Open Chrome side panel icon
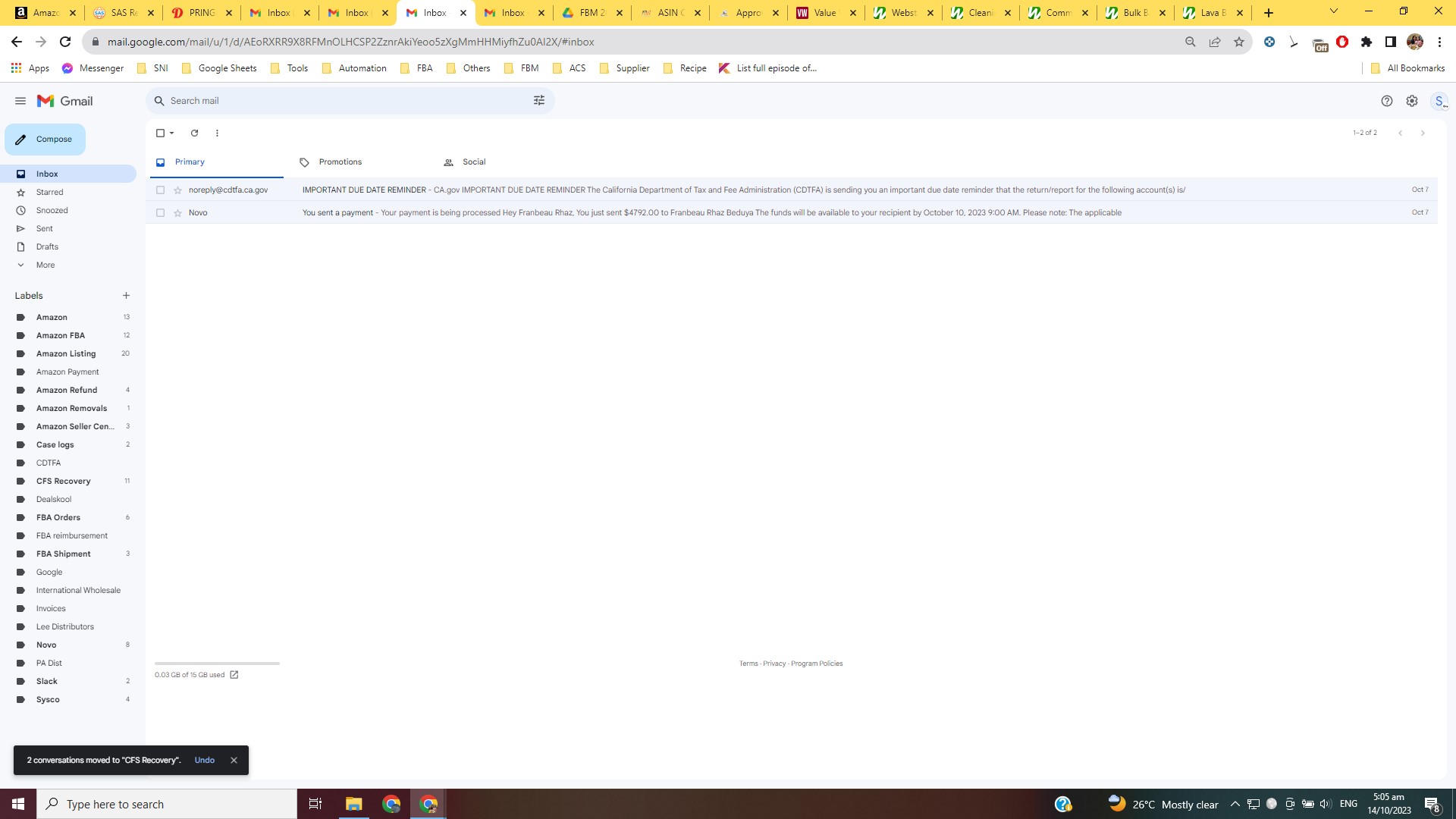 (1391, 42)
